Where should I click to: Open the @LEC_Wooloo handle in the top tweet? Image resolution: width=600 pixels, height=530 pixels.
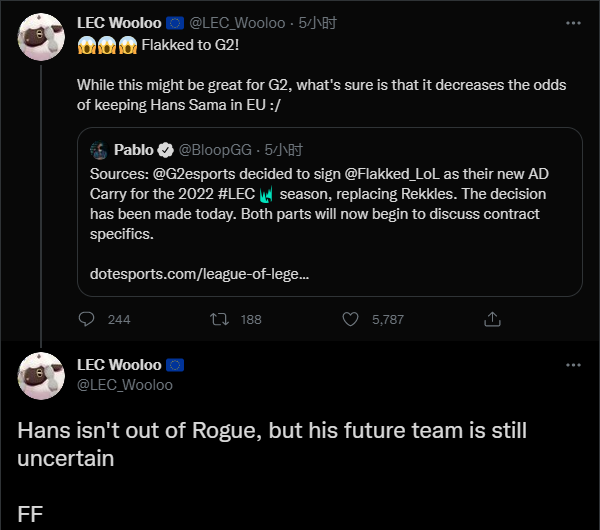(x=237, y=23)
